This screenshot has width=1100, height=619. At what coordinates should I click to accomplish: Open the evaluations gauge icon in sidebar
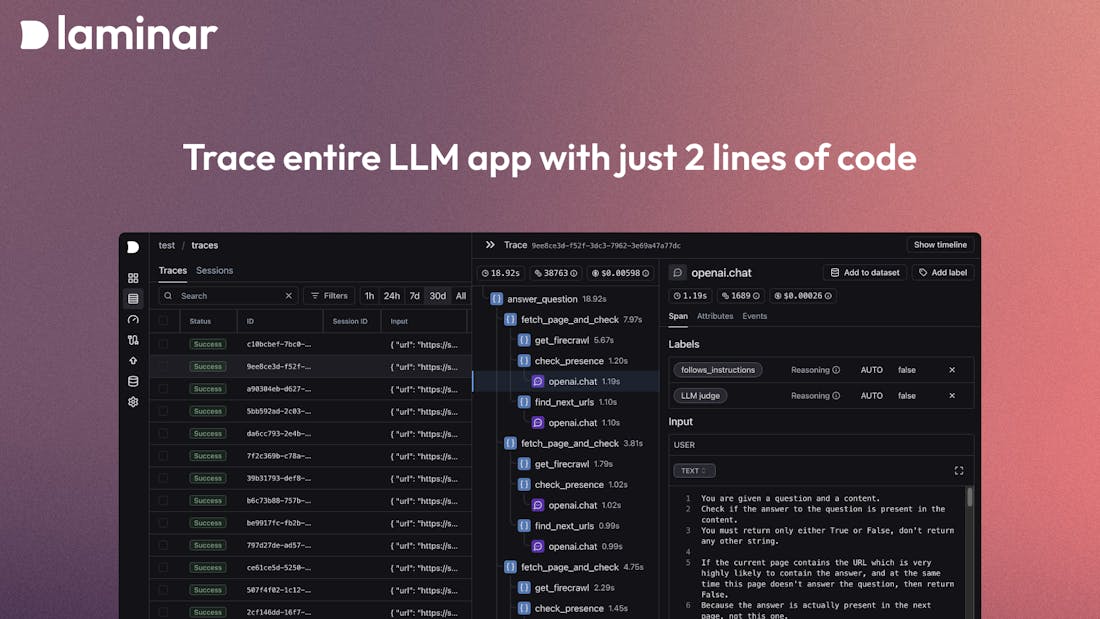133,319
